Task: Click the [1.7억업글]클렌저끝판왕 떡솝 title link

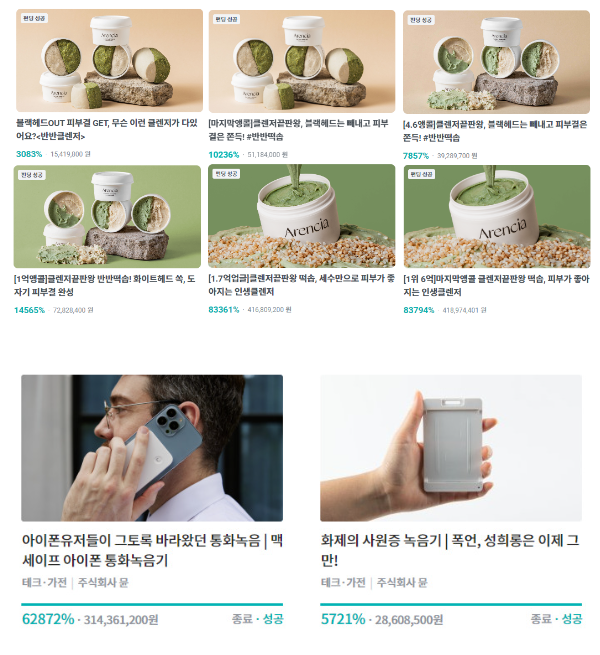Action: 301,285
